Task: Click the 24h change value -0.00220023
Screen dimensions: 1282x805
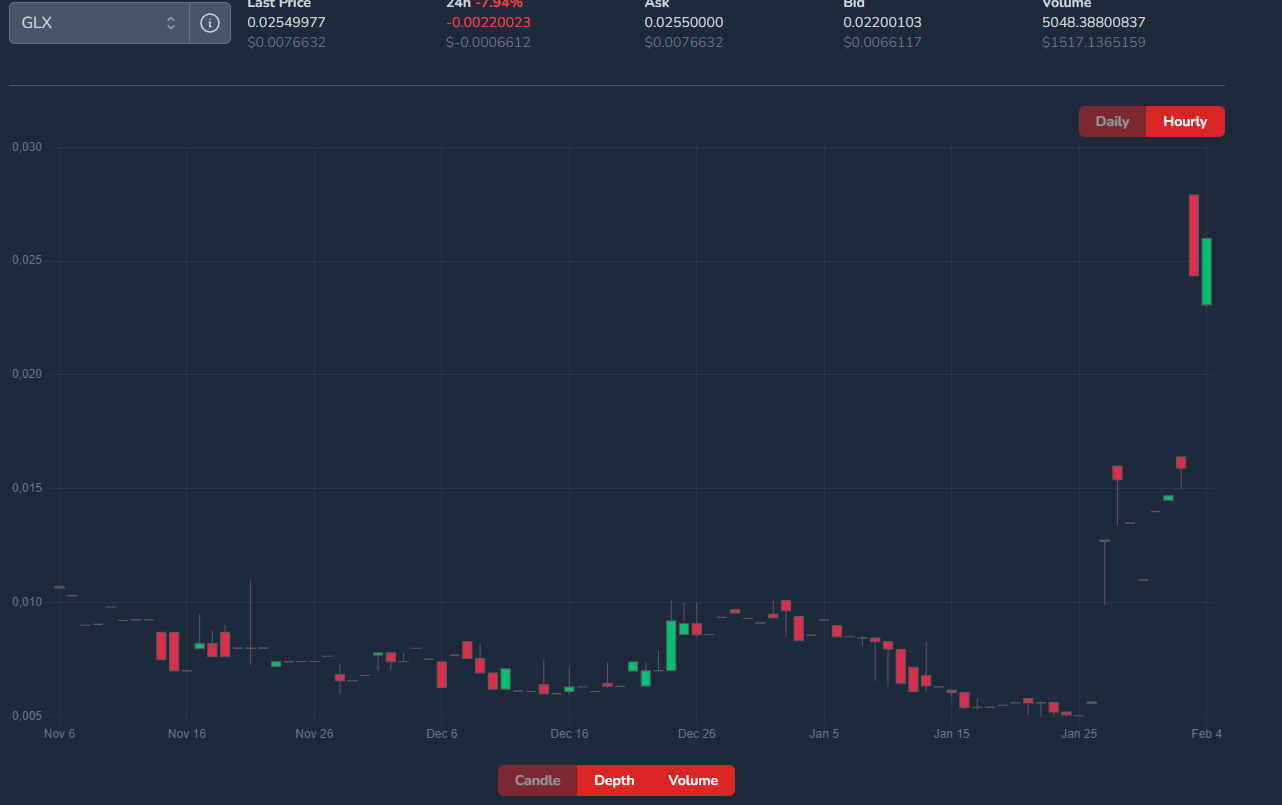Action: tap(488, 22)
